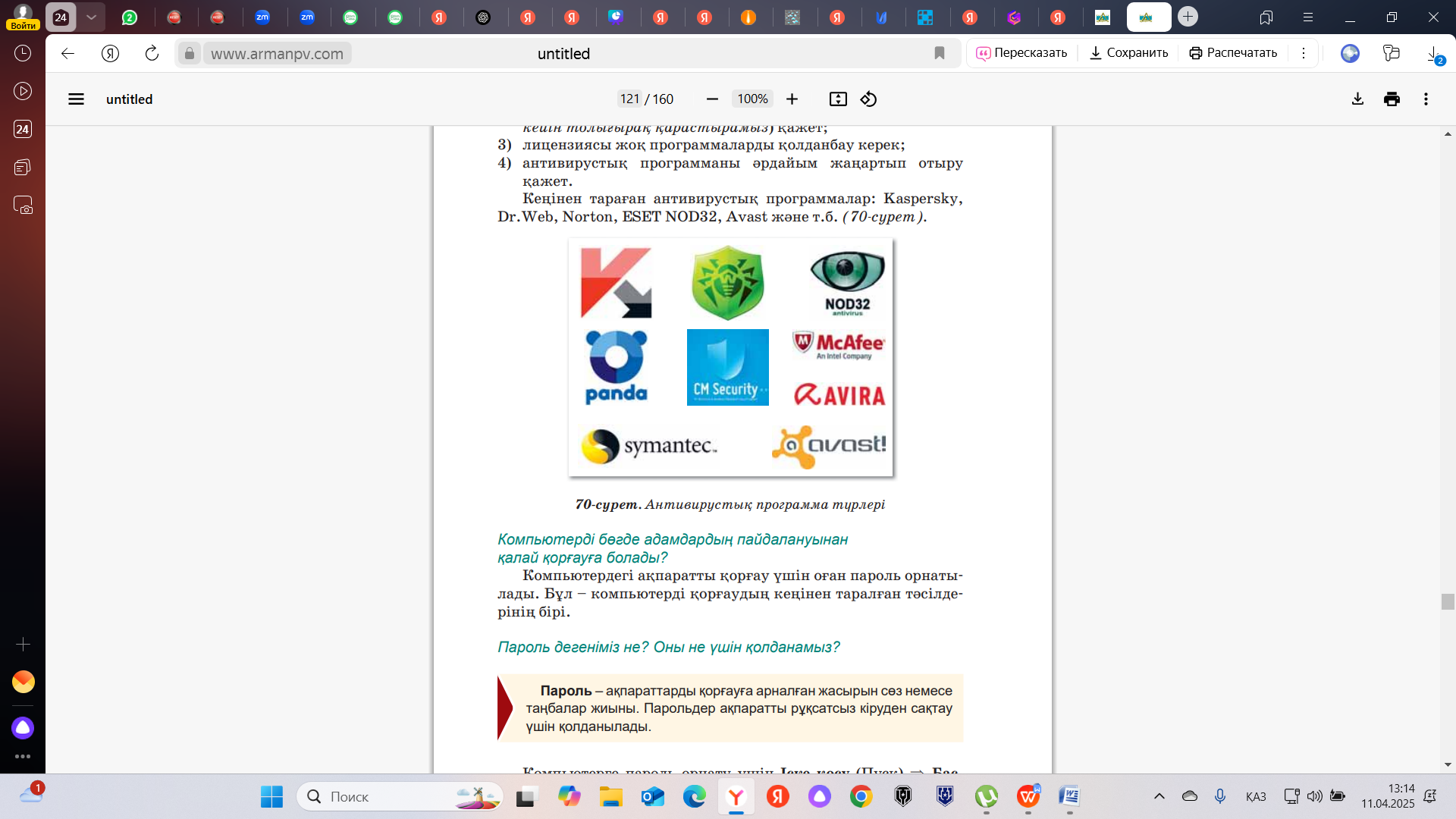The width and height of the screenshot is (1456, 819).
Task: Show hidden system tray icons chevron
Action: tap(1159, 796)
